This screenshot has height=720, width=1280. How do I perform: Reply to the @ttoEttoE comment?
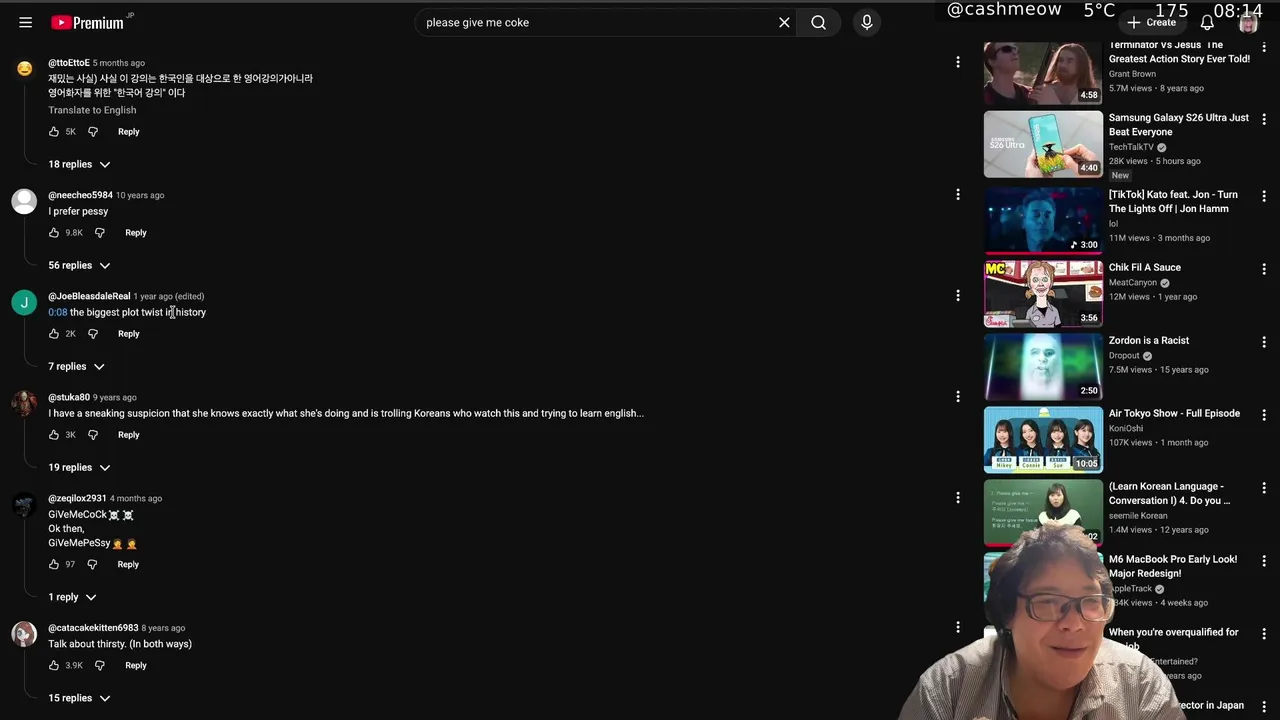[128, 132]
